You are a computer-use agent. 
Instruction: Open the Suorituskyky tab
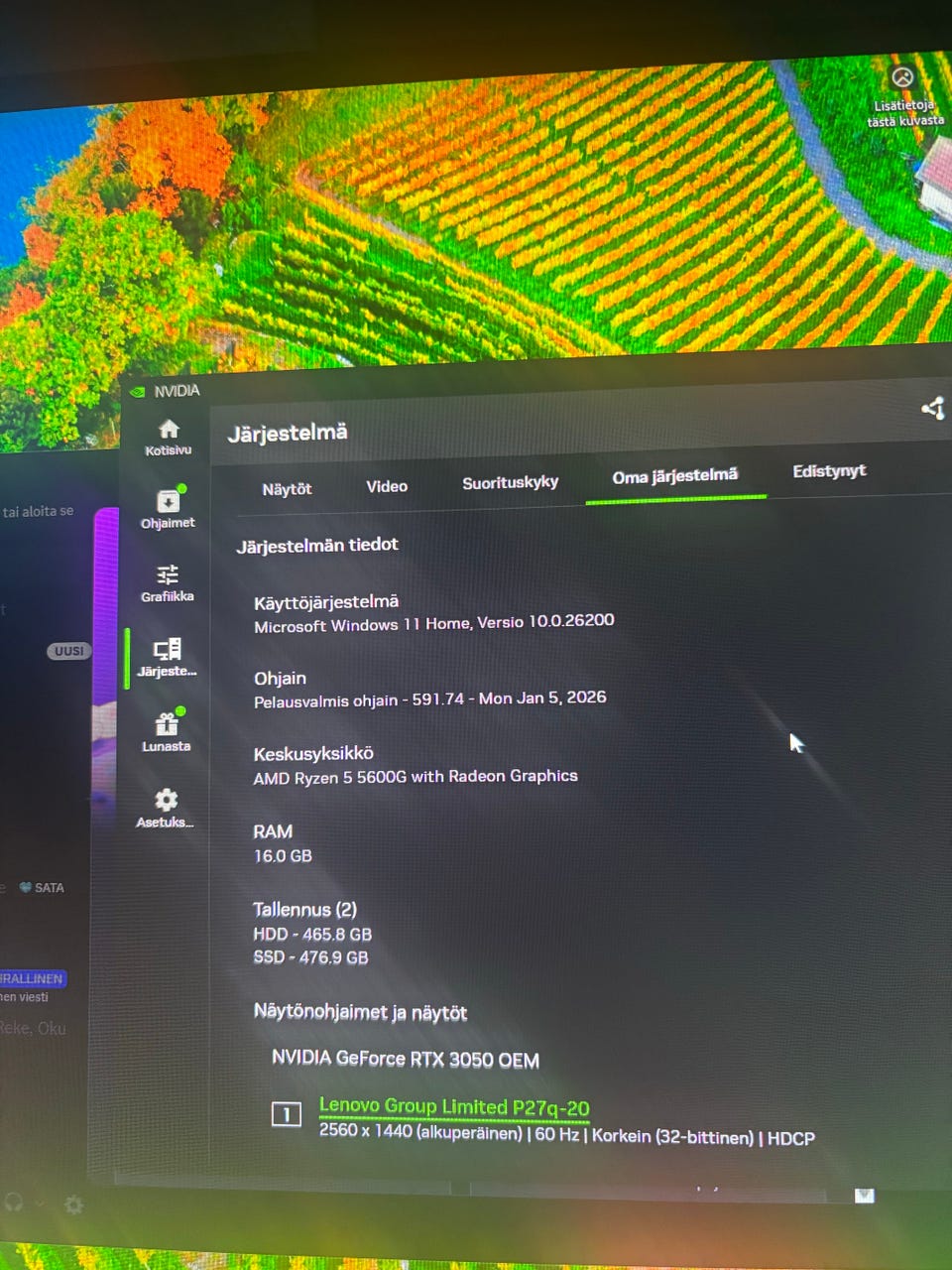tap(510, 482)
